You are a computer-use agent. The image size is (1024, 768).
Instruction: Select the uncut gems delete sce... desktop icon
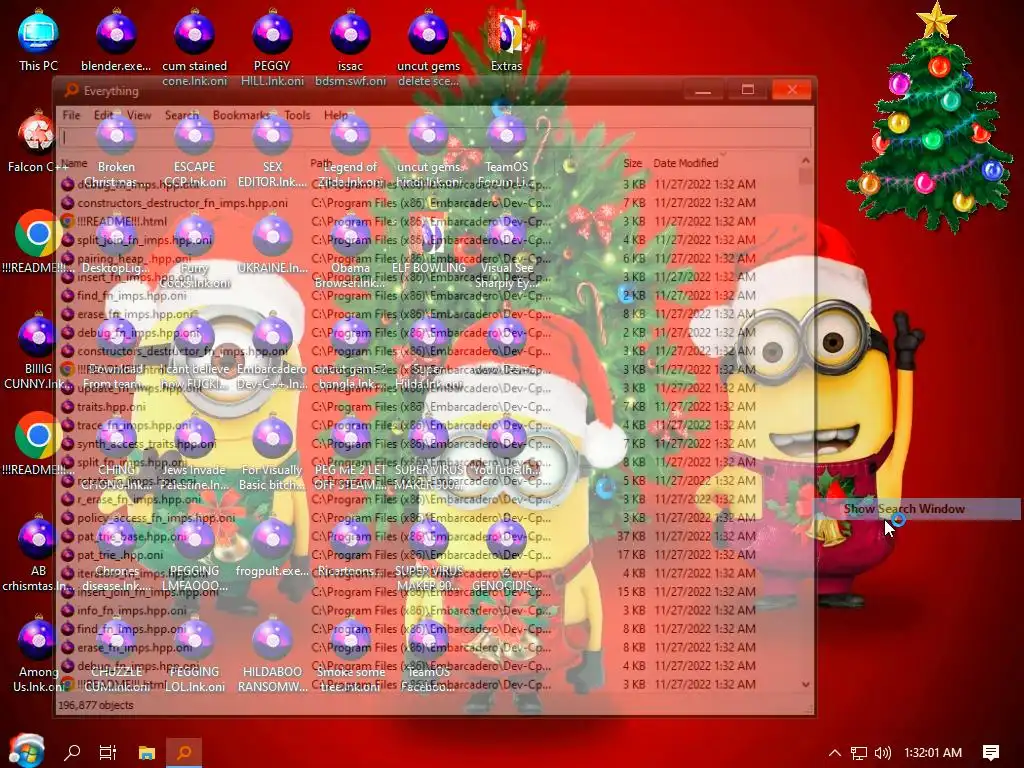click(428, 48)
